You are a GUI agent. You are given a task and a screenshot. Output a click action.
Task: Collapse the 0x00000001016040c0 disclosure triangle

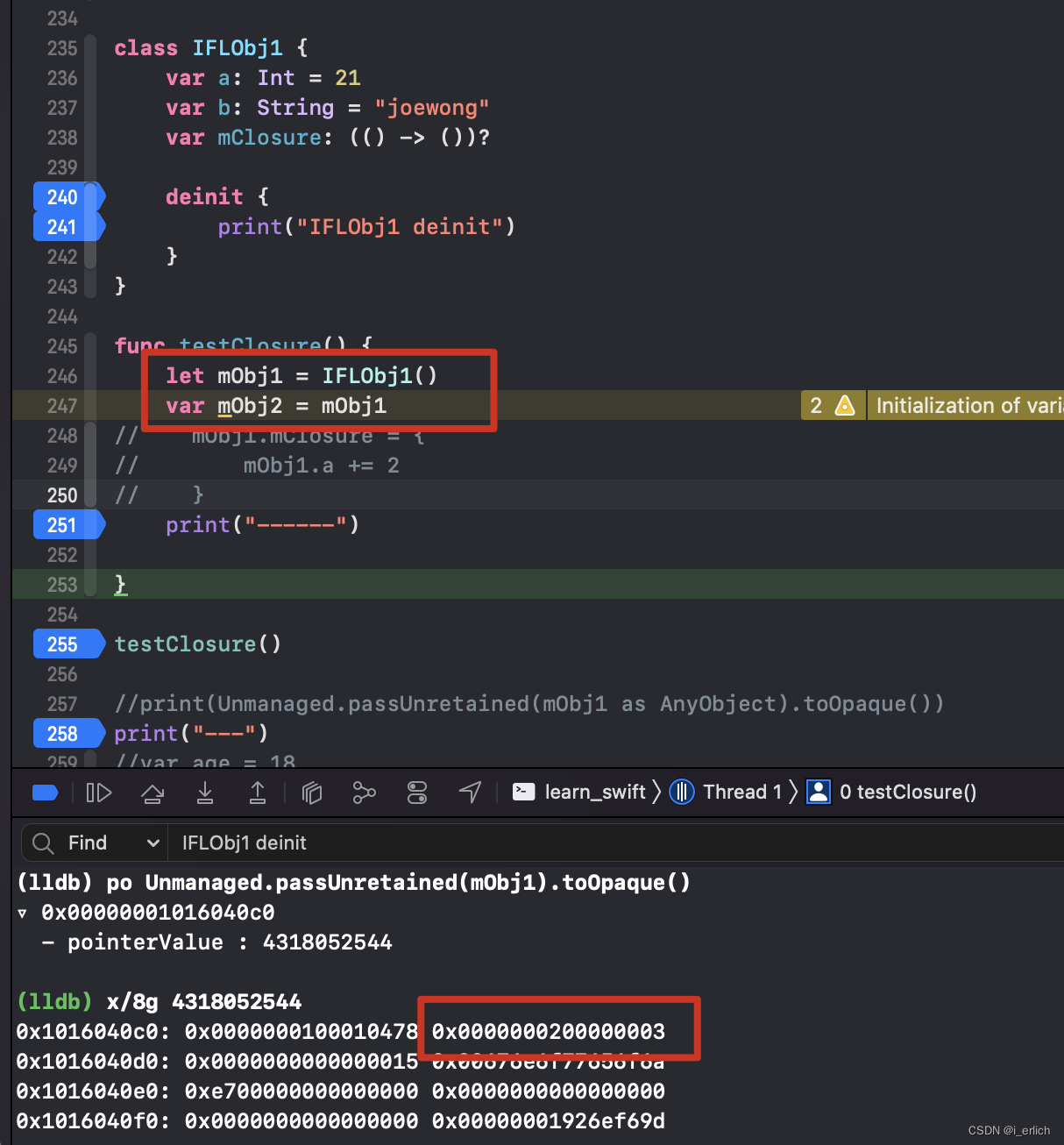[23, 914]
